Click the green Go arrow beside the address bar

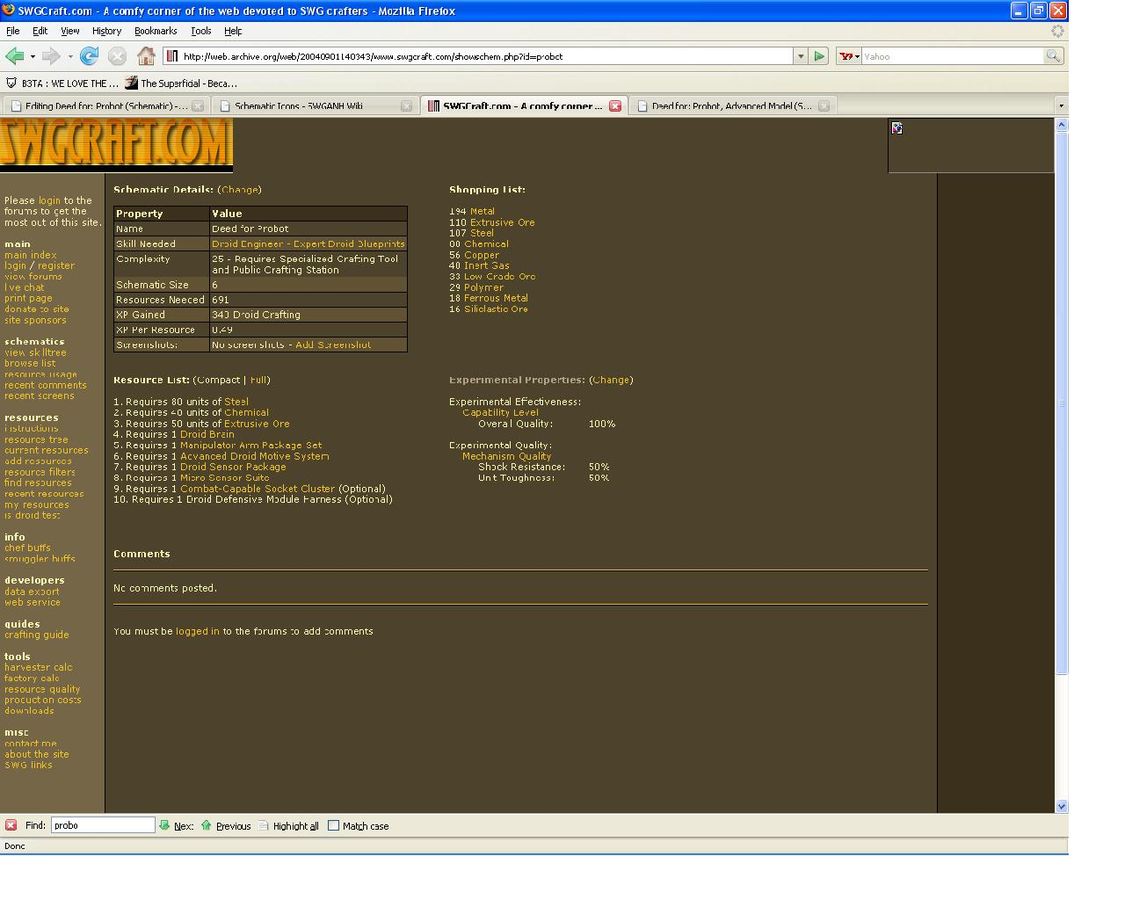[819, 56]
